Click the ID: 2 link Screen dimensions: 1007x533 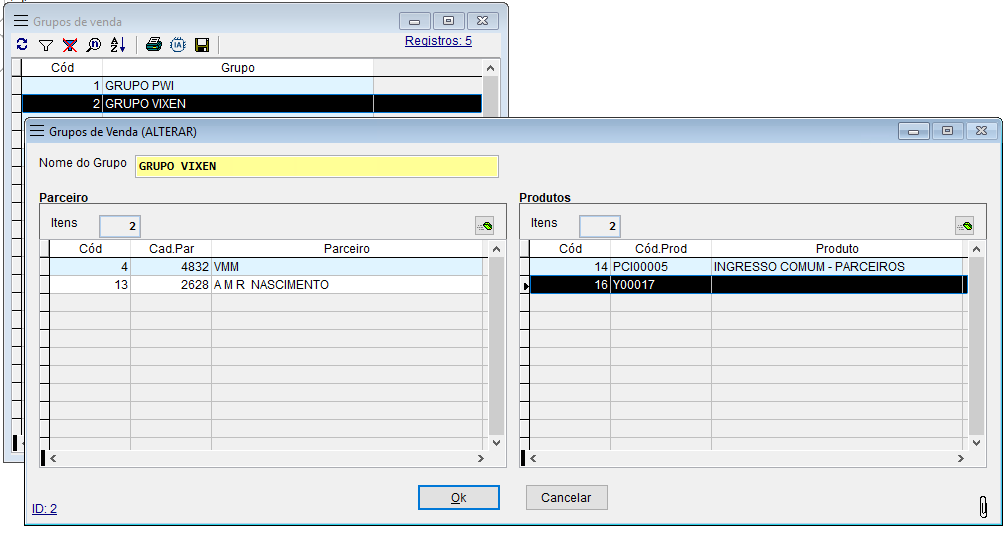[x=44, y=509]
